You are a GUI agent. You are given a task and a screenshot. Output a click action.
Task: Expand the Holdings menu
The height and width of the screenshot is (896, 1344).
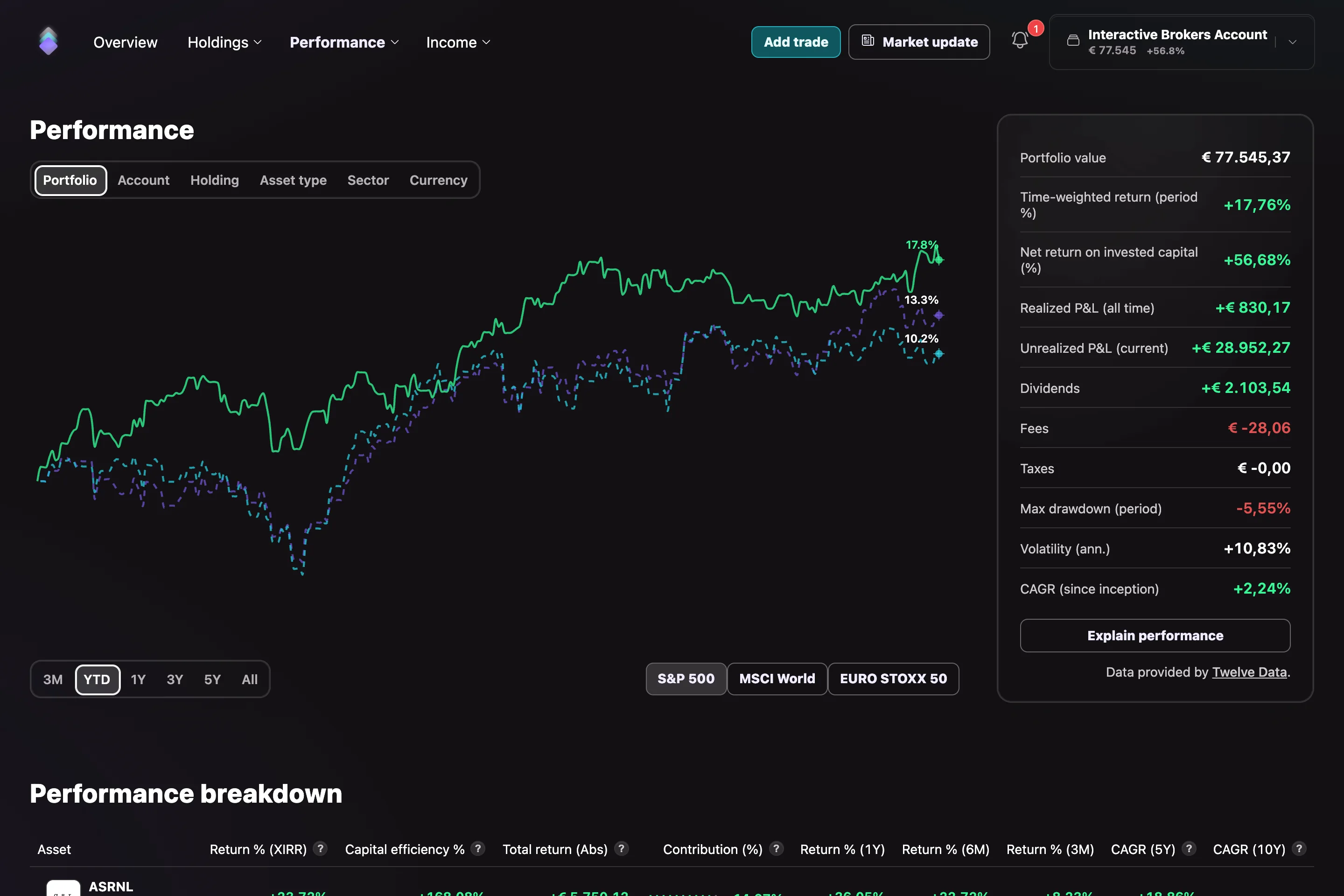point(224,42)
